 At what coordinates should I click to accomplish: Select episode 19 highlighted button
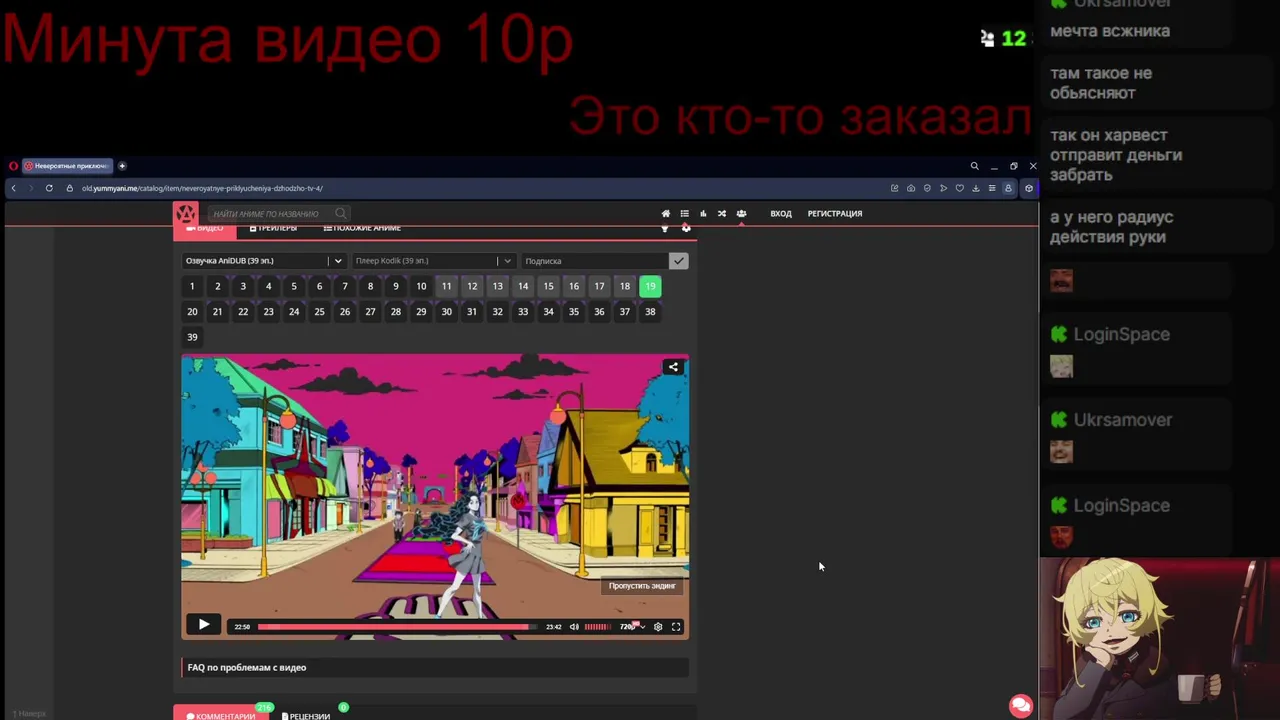[650, 286]
